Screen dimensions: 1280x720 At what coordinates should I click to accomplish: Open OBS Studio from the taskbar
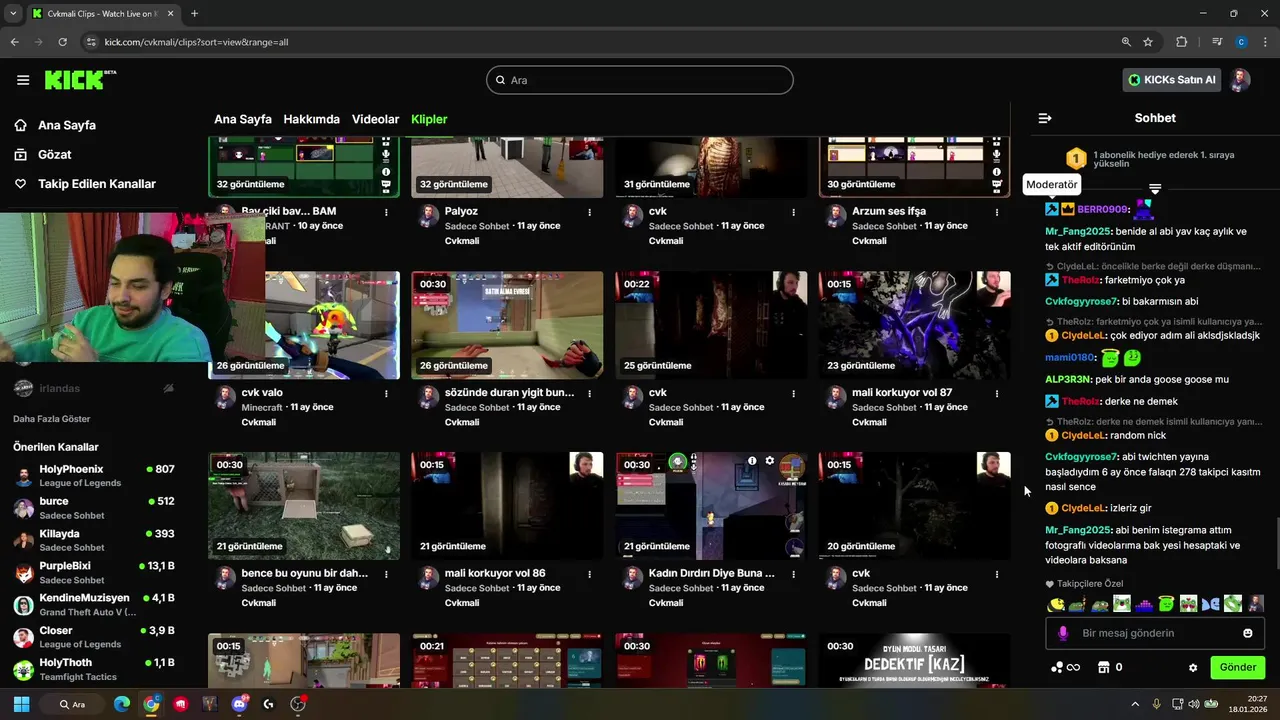[297, 704]
